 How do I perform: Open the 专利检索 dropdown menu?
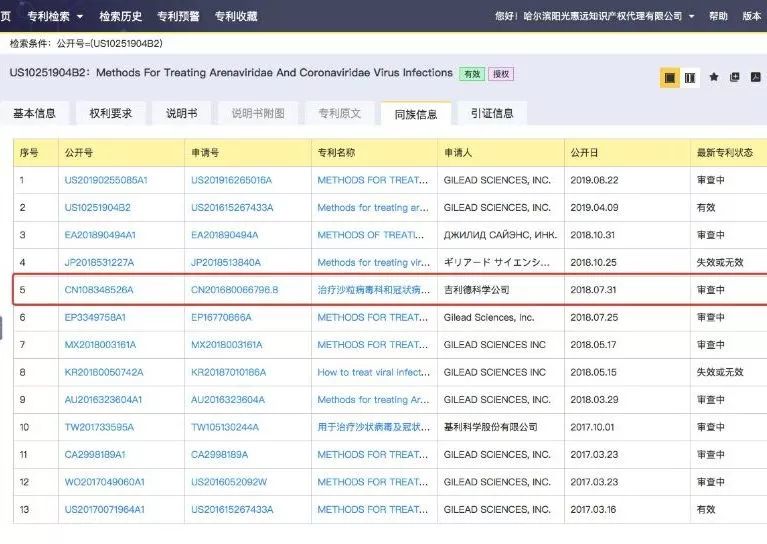point(55,16)
